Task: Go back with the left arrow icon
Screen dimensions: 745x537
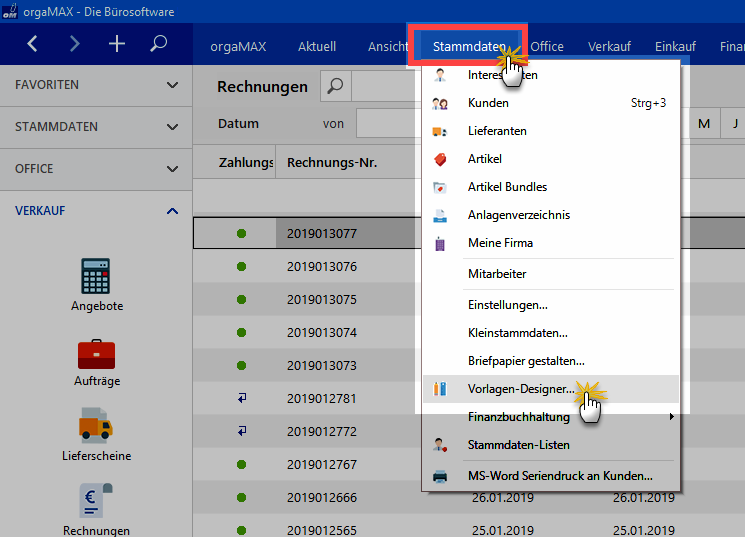Action: 32,44
